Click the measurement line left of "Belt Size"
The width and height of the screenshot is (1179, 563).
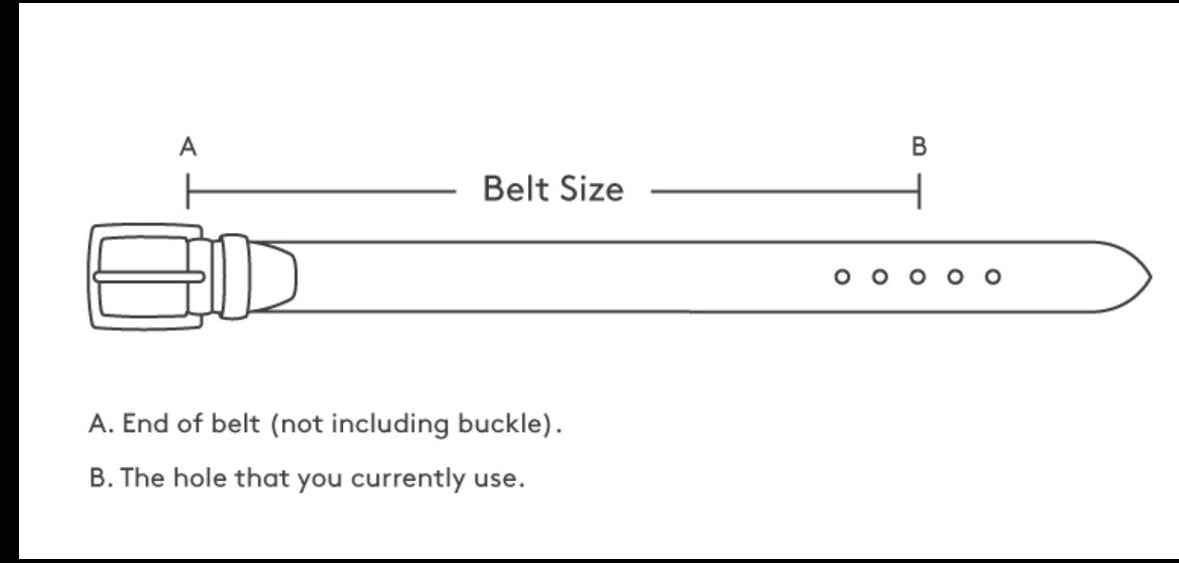(x=320, y=190)
